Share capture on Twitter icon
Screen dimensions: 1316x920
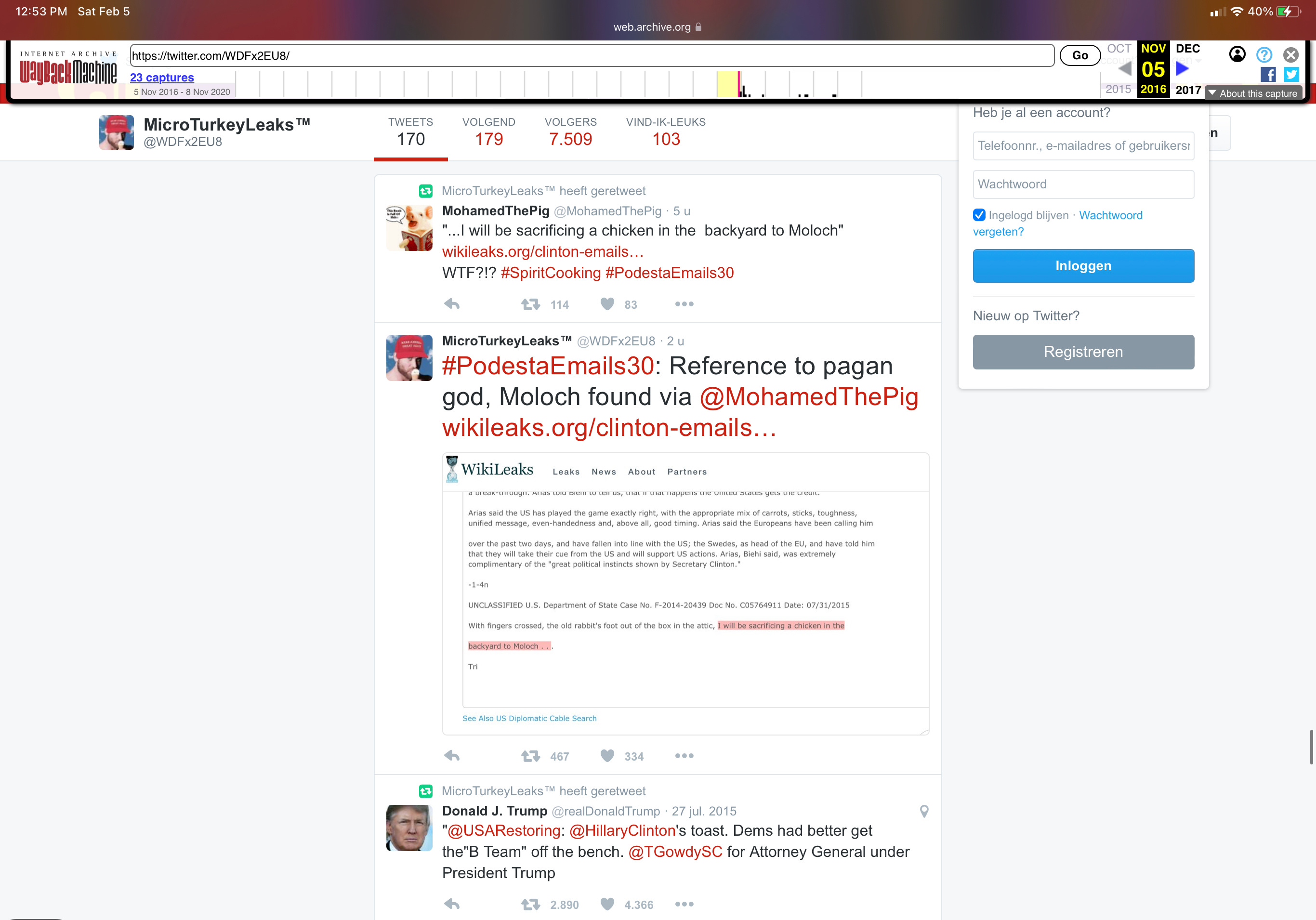1291,75
